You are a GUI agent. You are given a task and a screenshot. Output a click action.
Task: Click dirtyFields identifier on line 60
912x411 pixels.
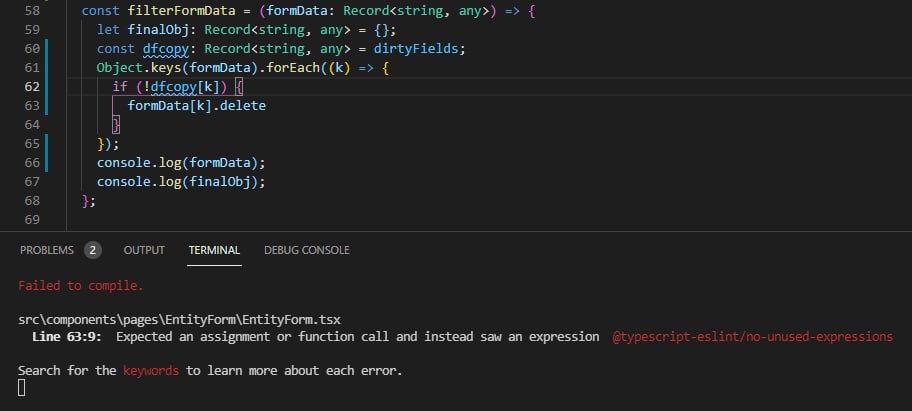coord(416,49)
